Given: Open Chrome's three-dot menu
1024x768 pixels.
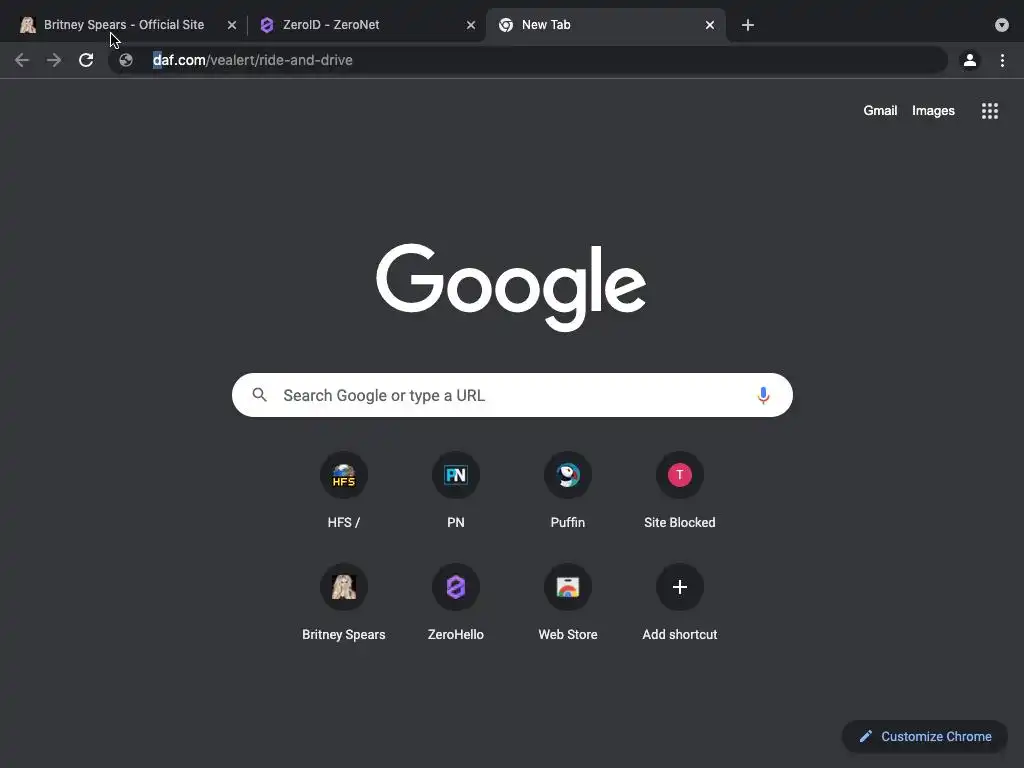Looking at the screenshot, I should [1002, 60].
